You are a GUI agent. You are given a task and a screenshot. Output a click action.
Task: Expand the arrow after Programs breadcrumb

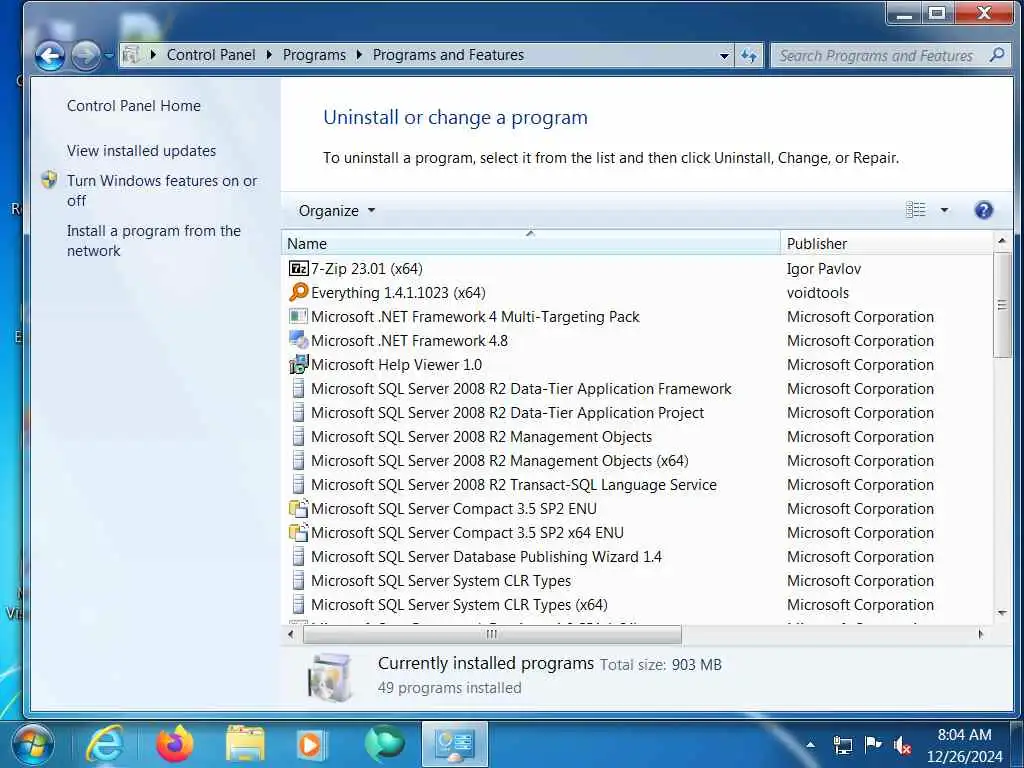(359, 55)
